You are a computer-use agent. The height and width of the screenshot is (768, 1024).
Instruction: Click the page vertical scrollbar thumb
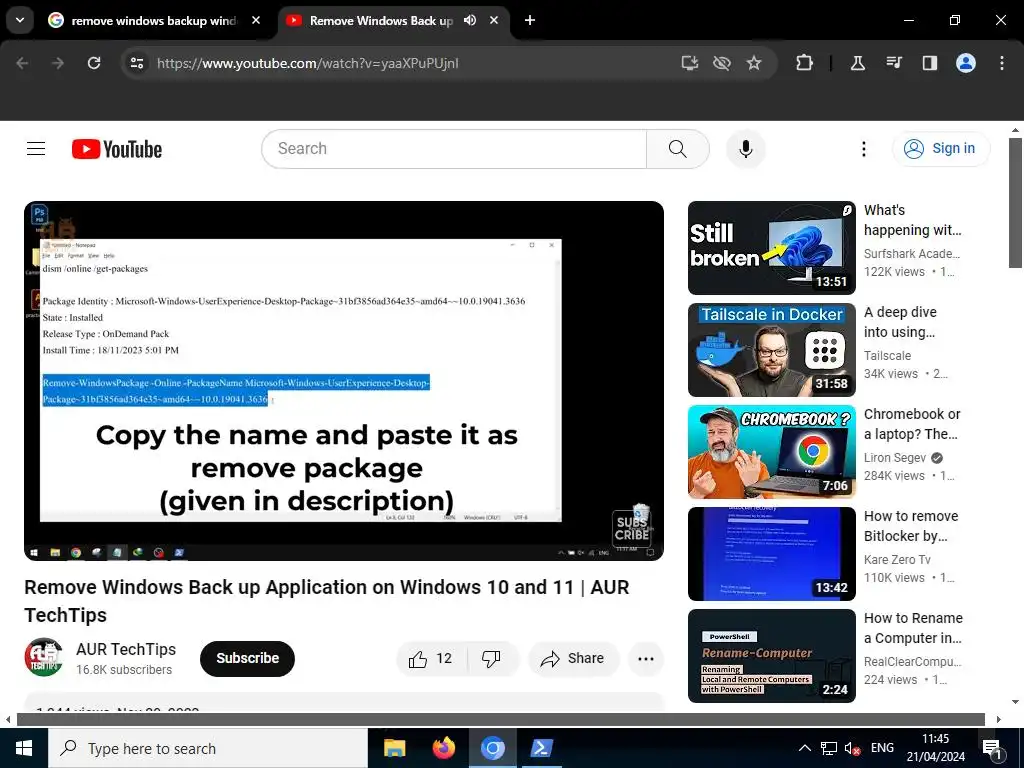tap(1015, 202)
